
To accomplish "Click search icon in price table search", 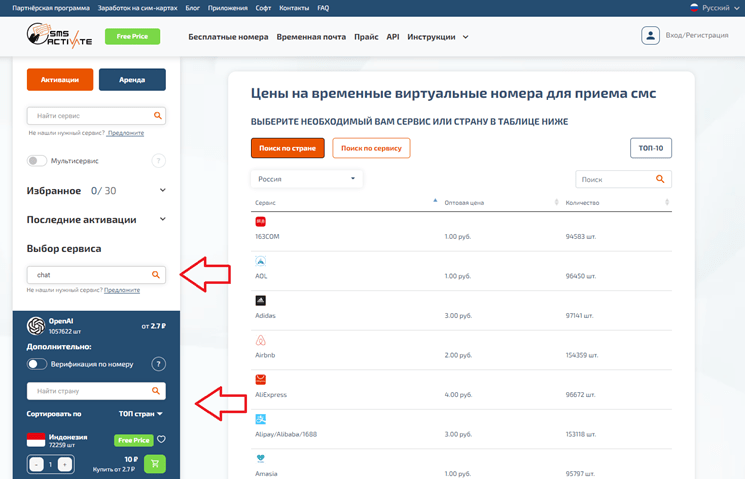I will click(x=660, y=179).
